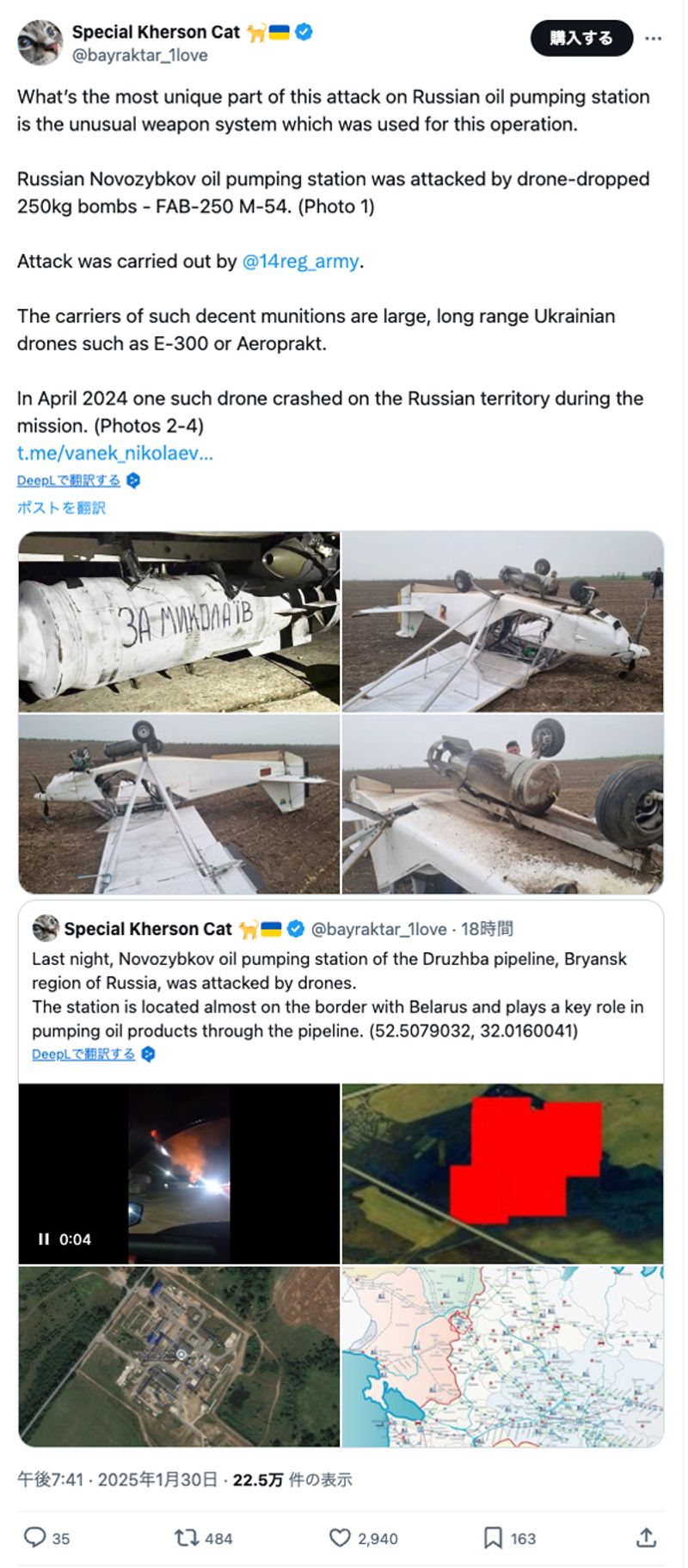This screenshot has width=688, height=1568.
Task: Open the three-dot more options menu
Action: pos(654,39)
